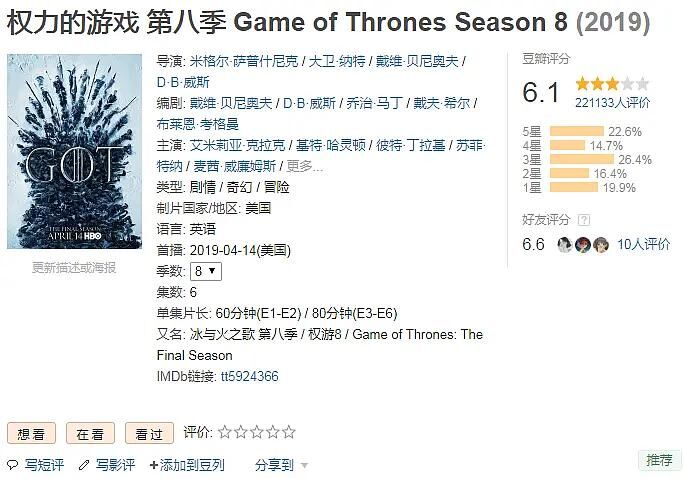Screen dimensions: 684x479
Task: Click the plus icon for 添加到豆列
Action: tap(153, 465)
